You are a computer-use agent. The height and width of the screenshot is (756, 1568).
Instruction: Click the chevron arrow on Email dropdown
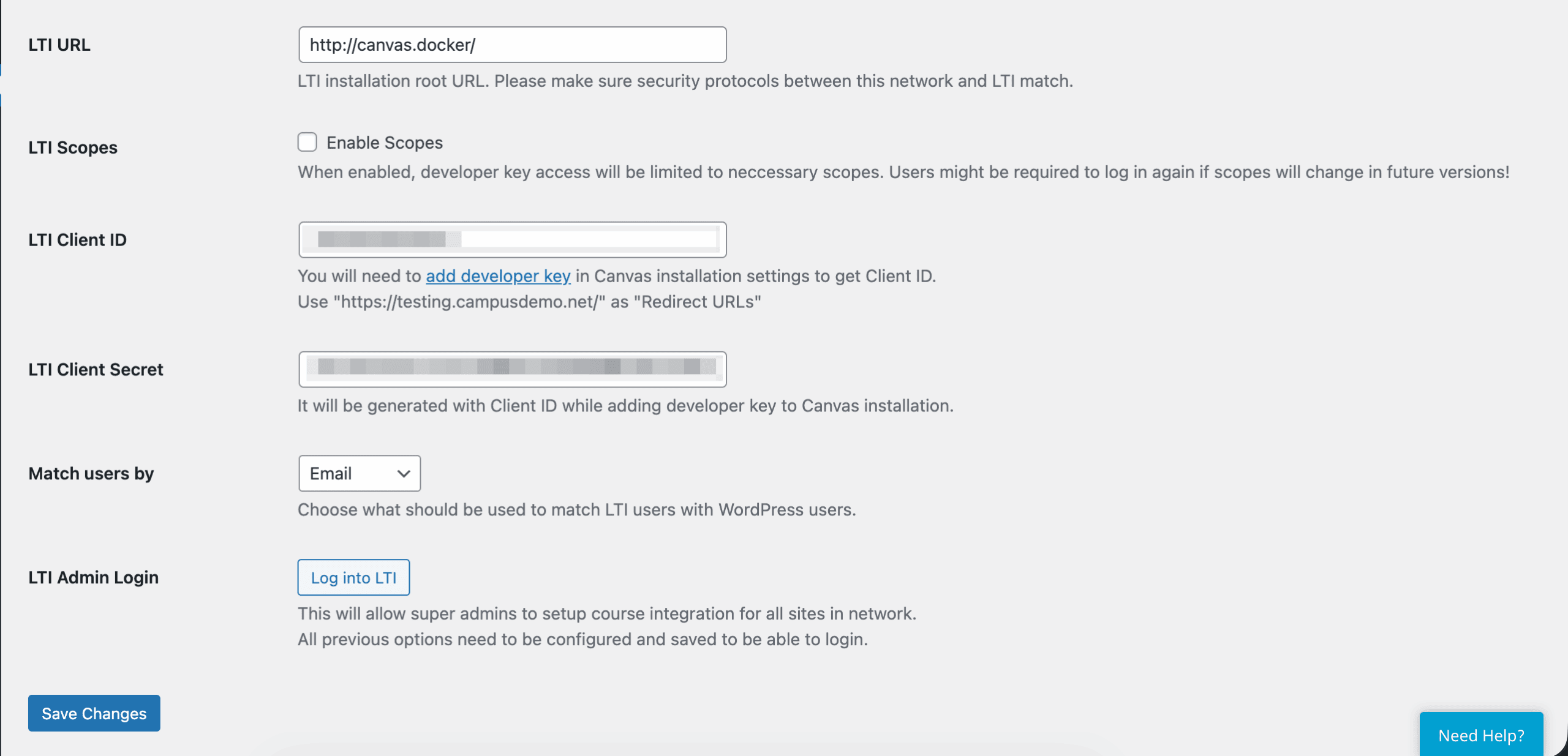403,473
